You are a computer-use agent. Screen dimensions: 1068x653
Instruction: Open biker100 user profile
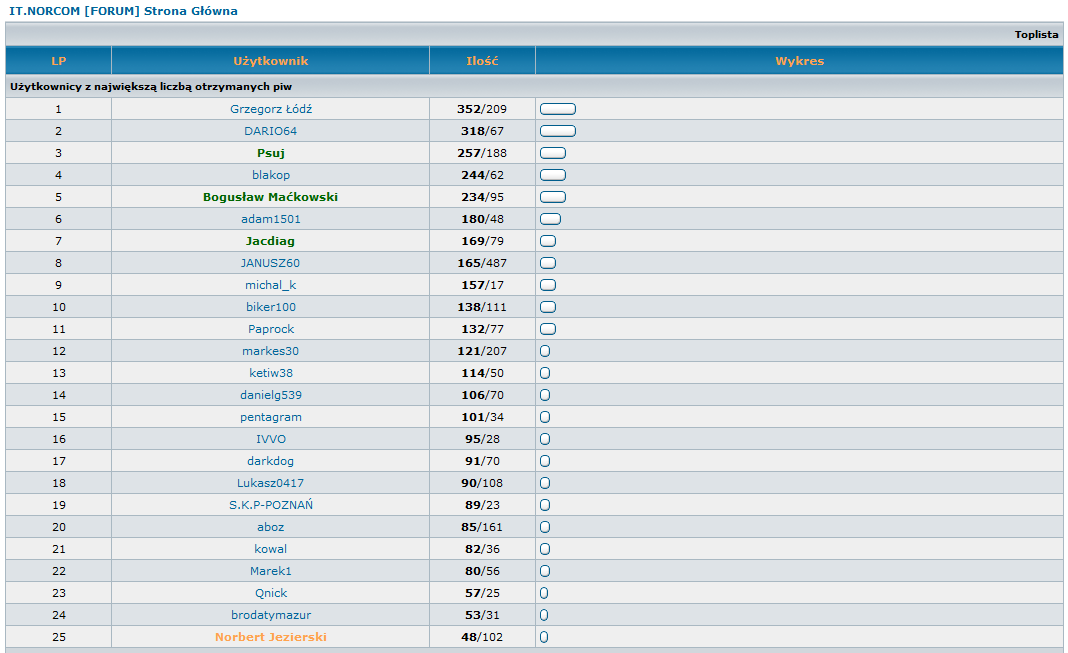[x=271, y=307]
